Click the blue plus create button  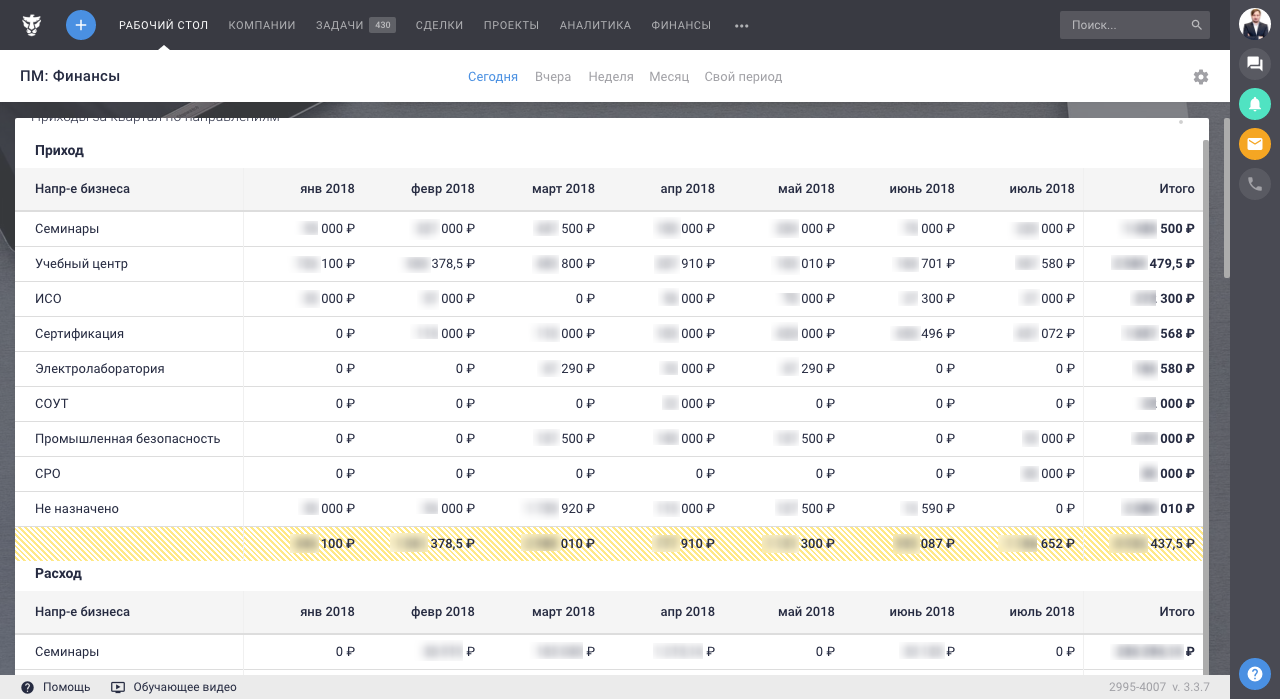click(81, 25)
